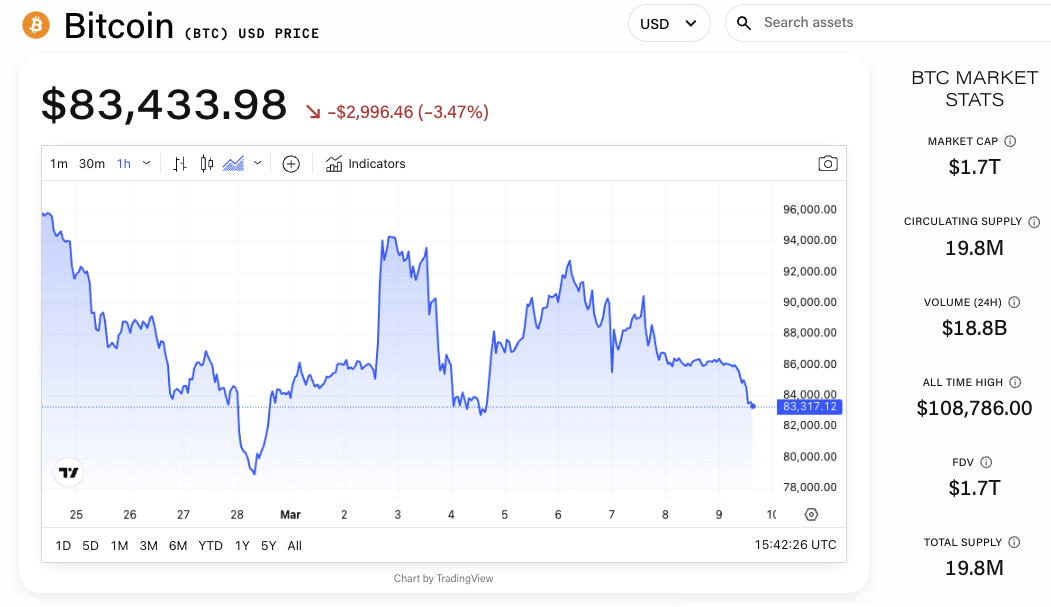The width and height of the screenshot is (1051, 607).
Task: Show info for All Time High
Action: pyautogui.click(x=1015, y=382)
